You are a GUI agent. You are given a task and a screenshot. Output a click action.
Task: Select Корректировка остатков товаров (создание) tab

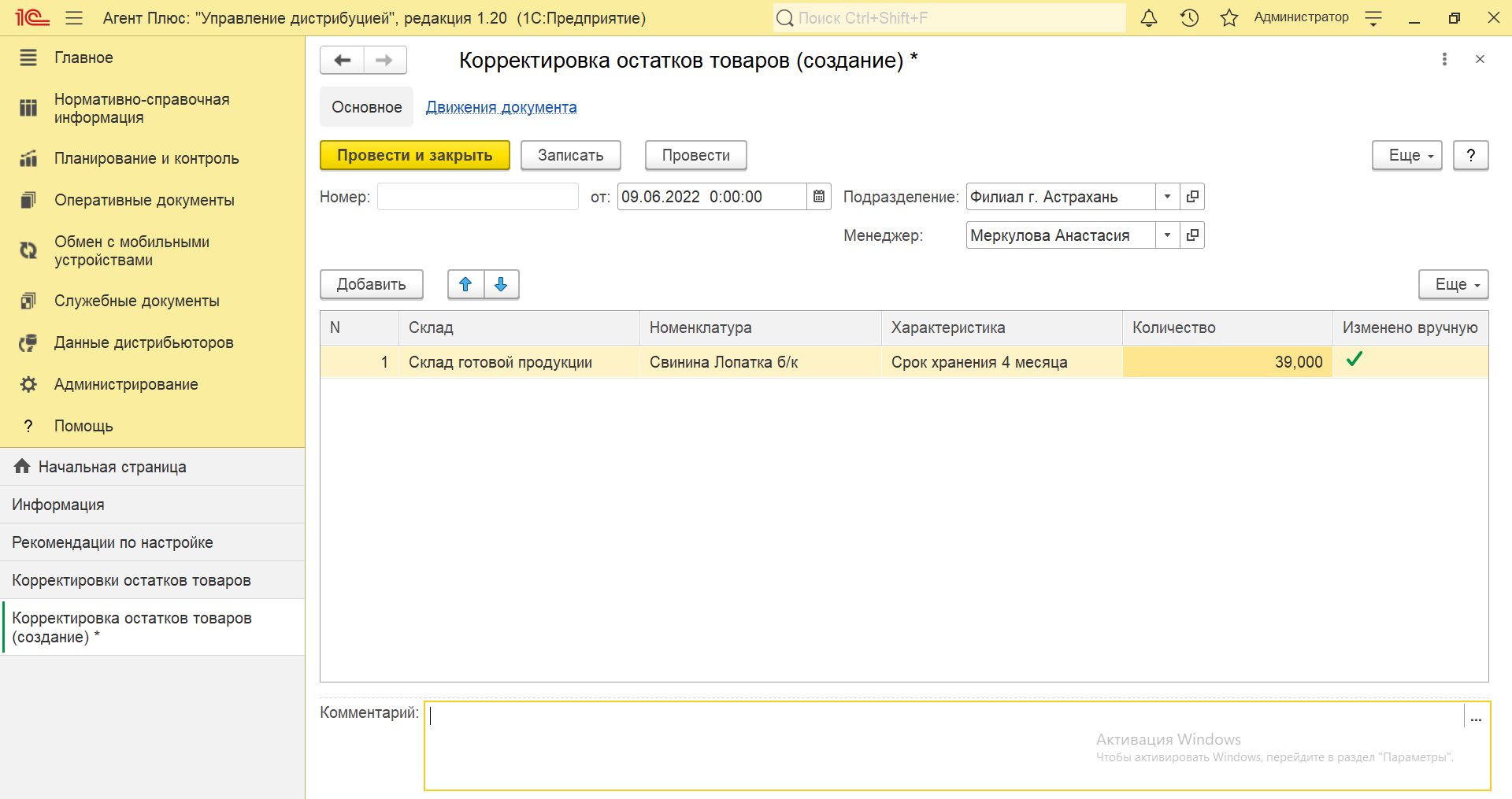(x=152, y=627)
